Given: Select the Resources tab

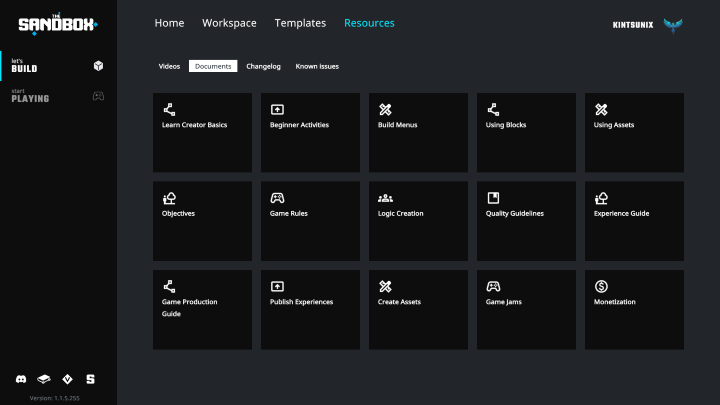Looking at the screenshot, I should [x=369, y=23].
